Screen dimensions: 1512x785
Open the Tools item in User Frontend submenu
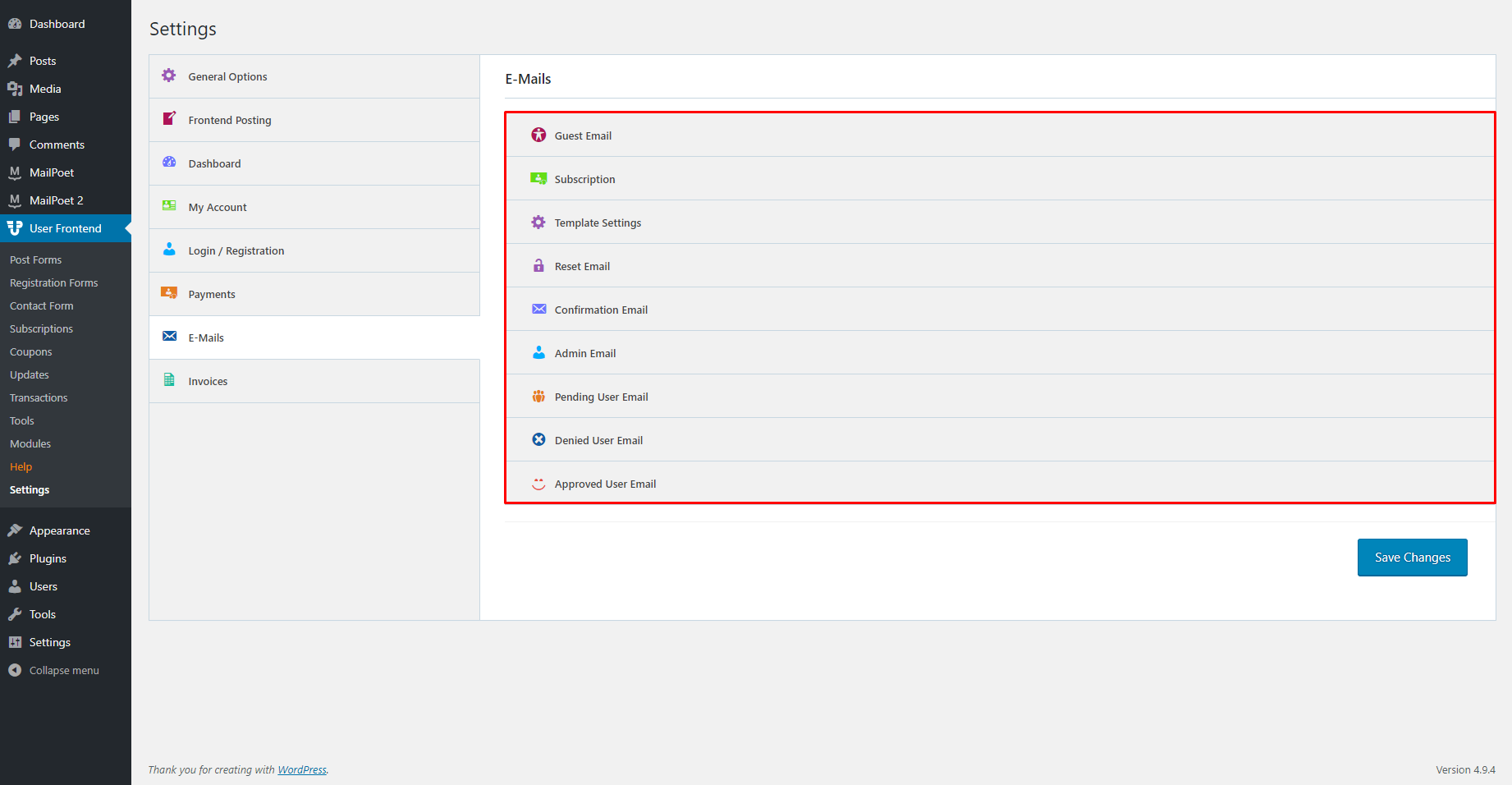(22, 420)
